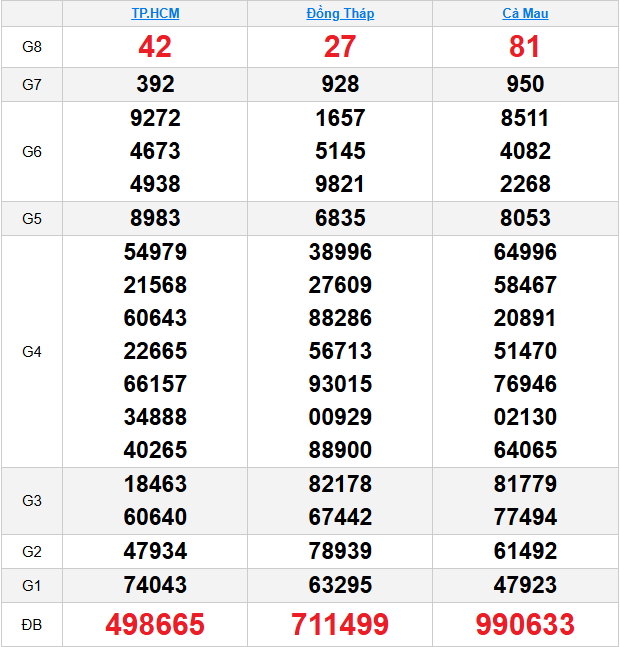This screenshot has width=620, height=647.
Task: Select the G4 number 54979
Action: pos(156,252)
